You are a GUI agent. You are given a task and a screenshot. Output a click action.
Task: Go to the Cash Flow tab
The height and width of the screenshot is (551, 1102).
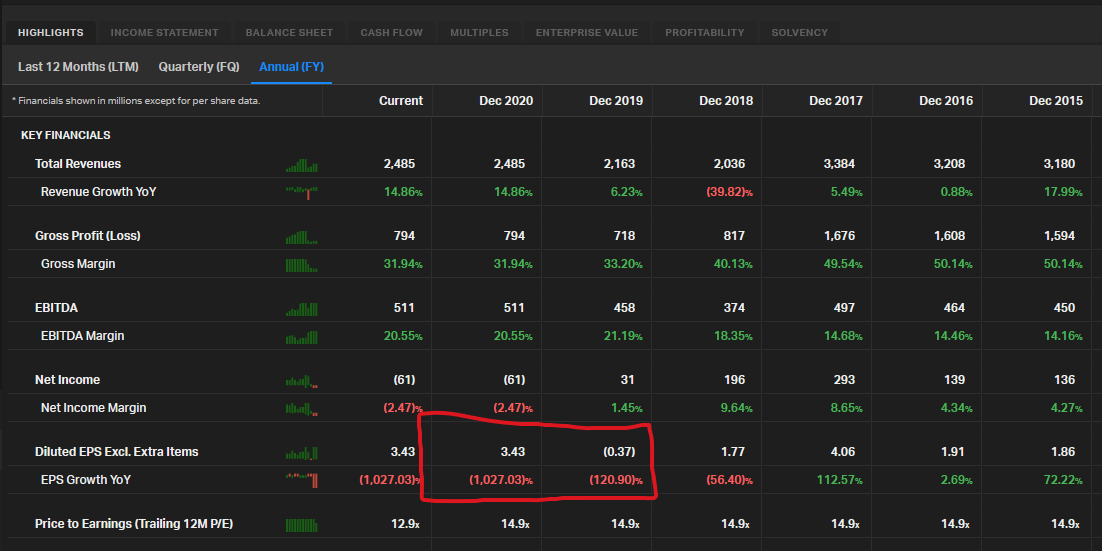point(391,33)
